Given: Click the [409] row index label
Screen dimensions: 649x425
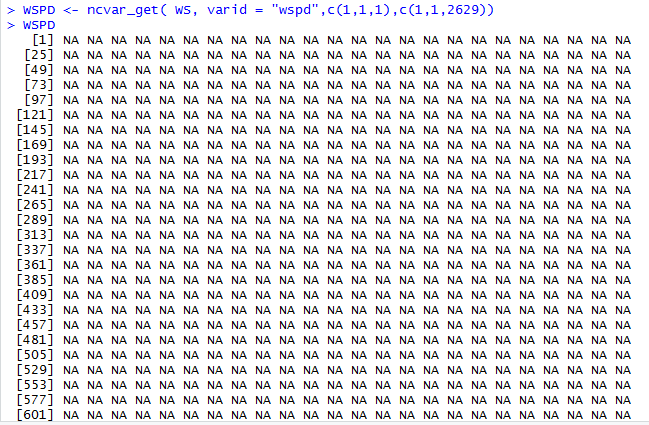Looking at the screenshot, I should point(35,295).
